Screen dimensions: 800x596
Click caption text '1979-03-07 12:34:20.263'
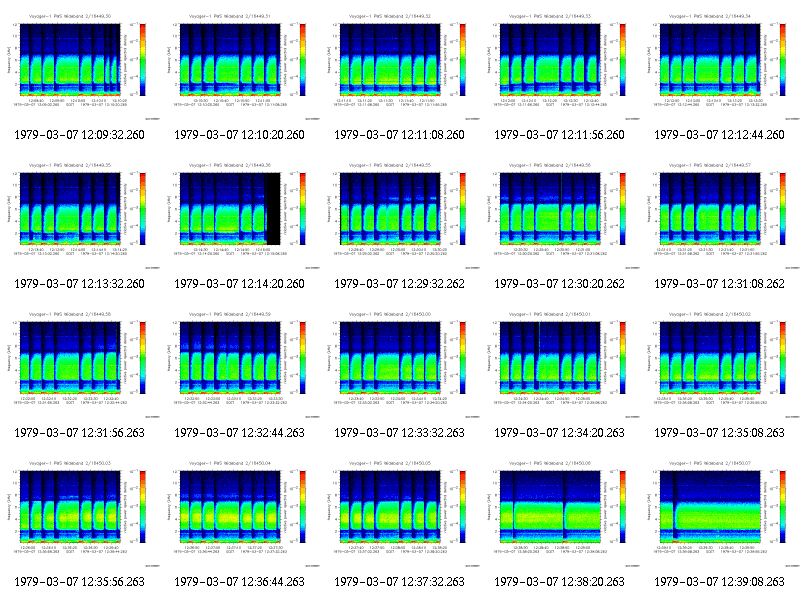560,433
